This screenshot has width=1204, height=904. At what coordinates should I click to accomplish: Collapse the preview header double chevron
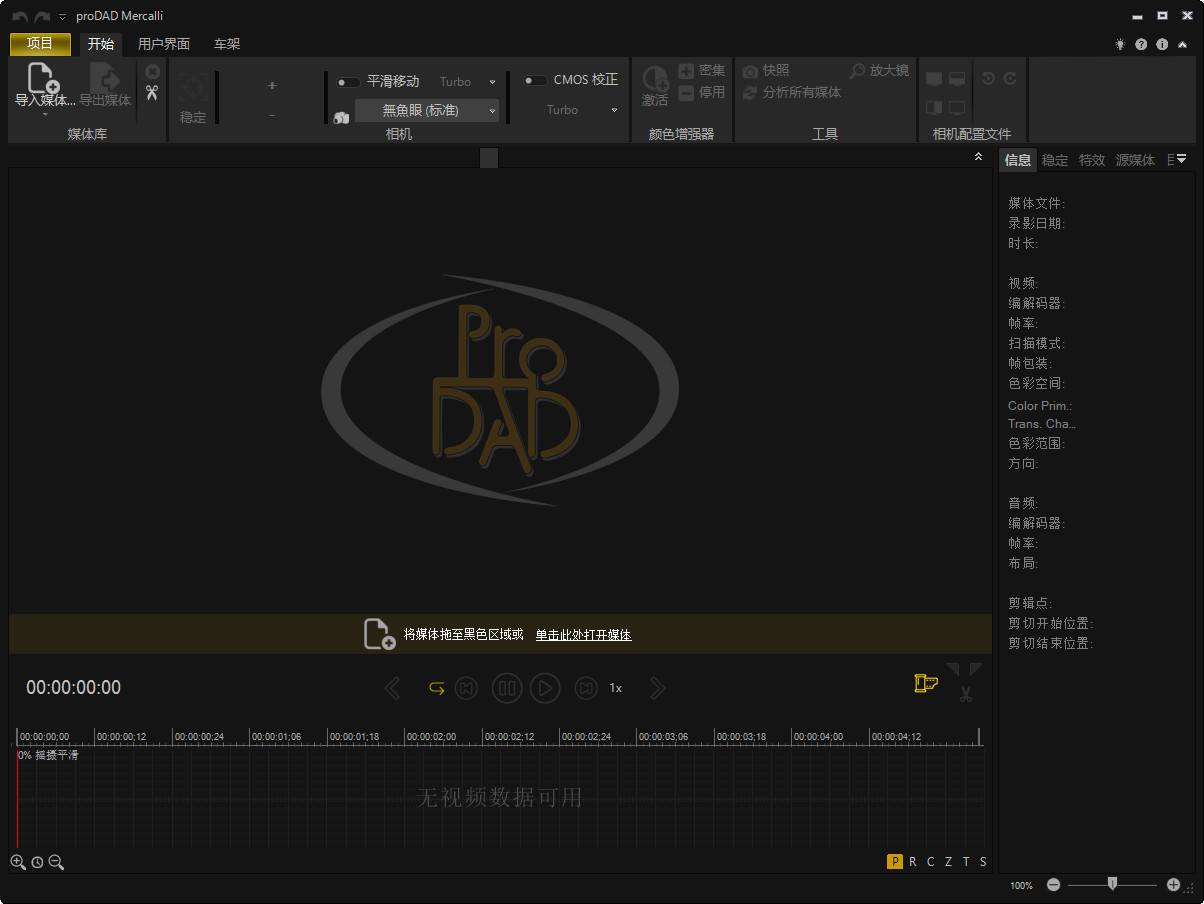pos(978,157)
